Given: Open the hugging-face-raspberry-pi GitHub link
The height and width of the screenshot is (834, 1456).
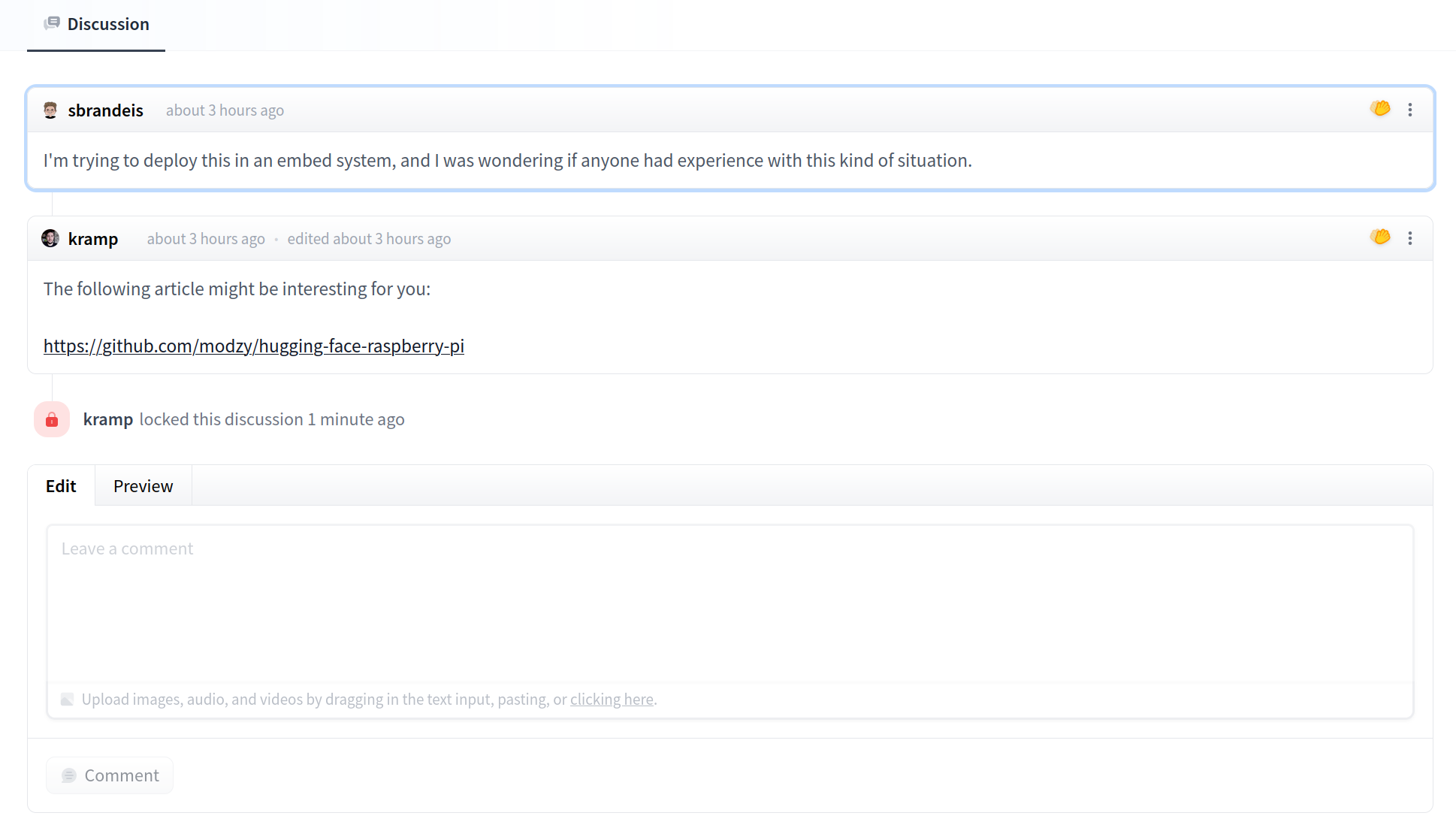Looking at the screenshot, I should (x=254, y=346).
